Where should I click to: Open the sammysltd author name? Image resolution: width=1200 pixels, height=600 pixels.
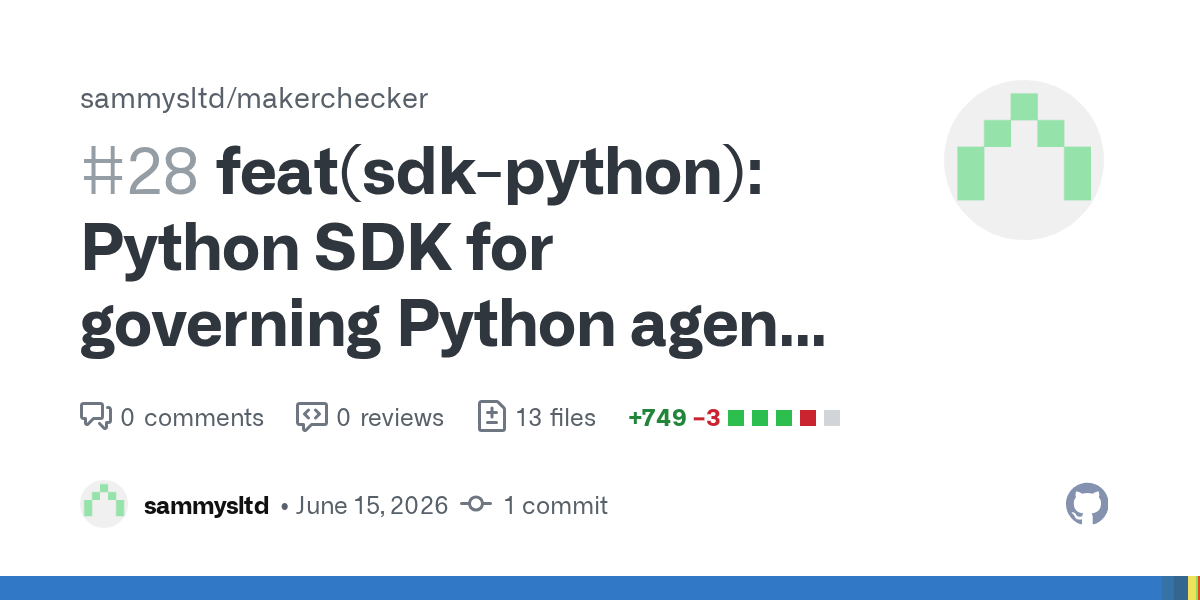[207, 505]
